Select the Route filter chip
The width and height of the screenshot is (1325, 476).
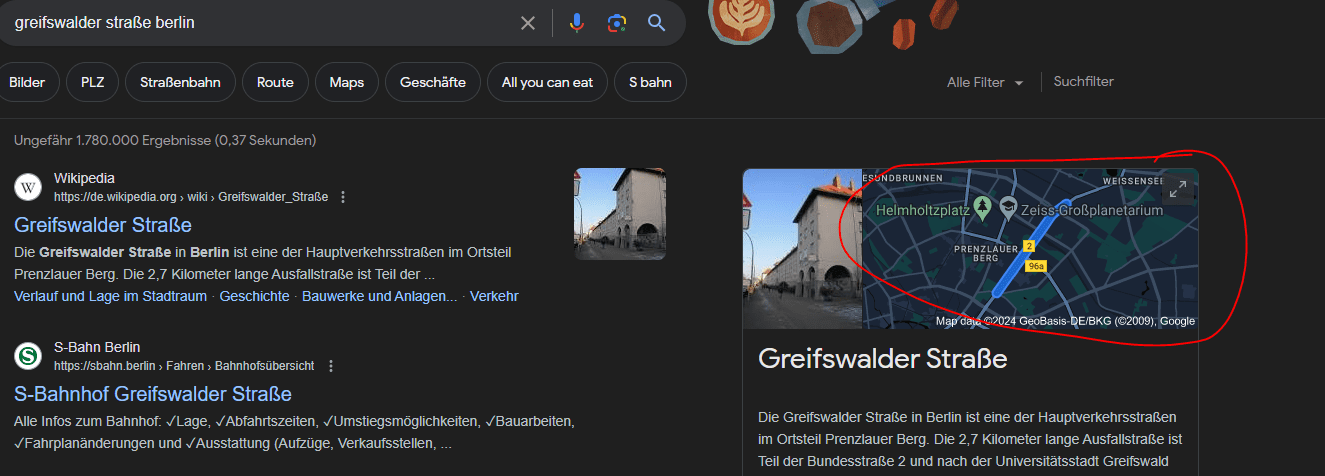[x=275, y=82]
